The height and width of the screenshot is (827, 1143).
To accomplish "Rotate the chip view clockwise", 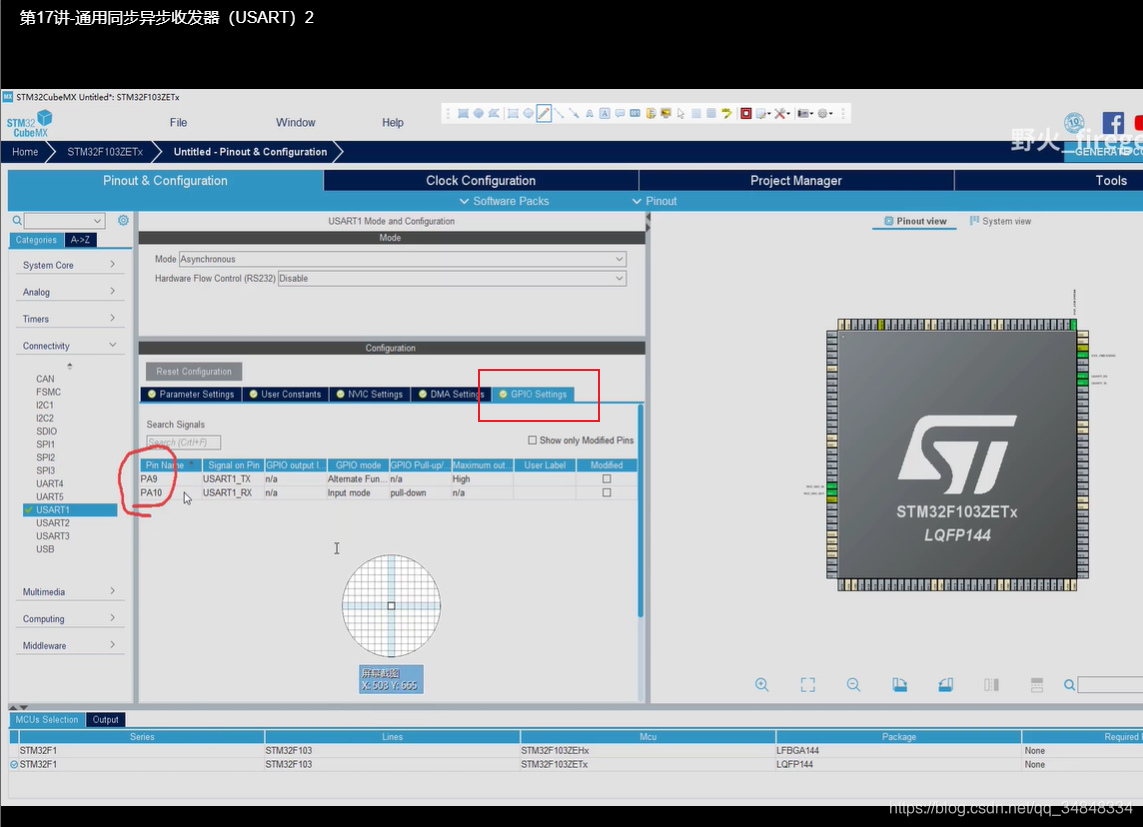I will (x=900, y=685).
